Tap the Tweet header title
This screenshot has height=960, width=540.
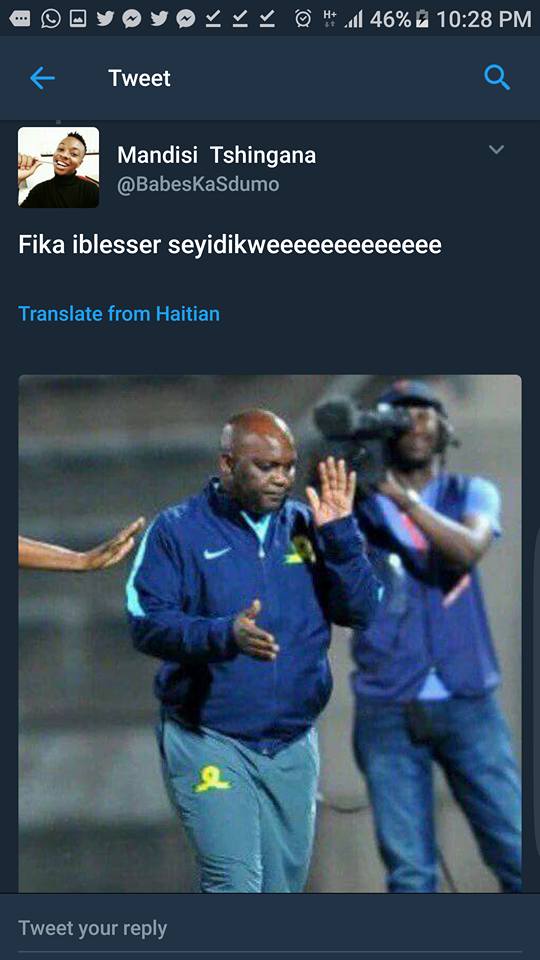[140, 78]
